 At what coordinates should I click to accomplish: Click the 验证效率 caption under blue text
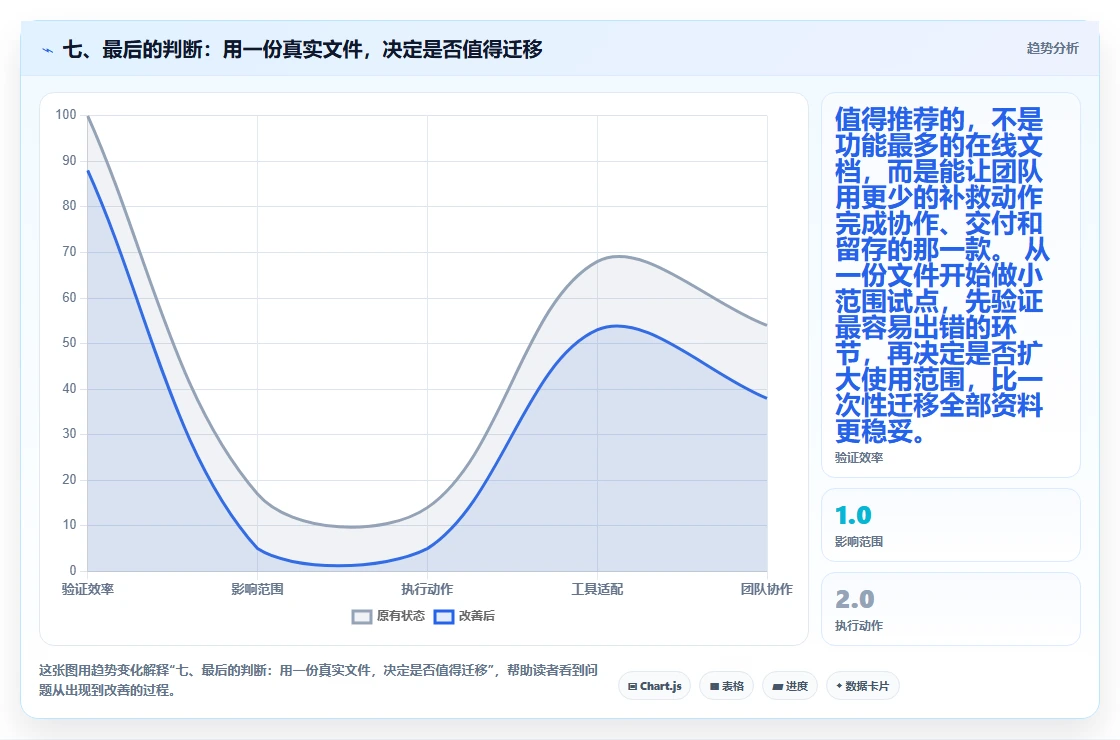pos(859,458)
